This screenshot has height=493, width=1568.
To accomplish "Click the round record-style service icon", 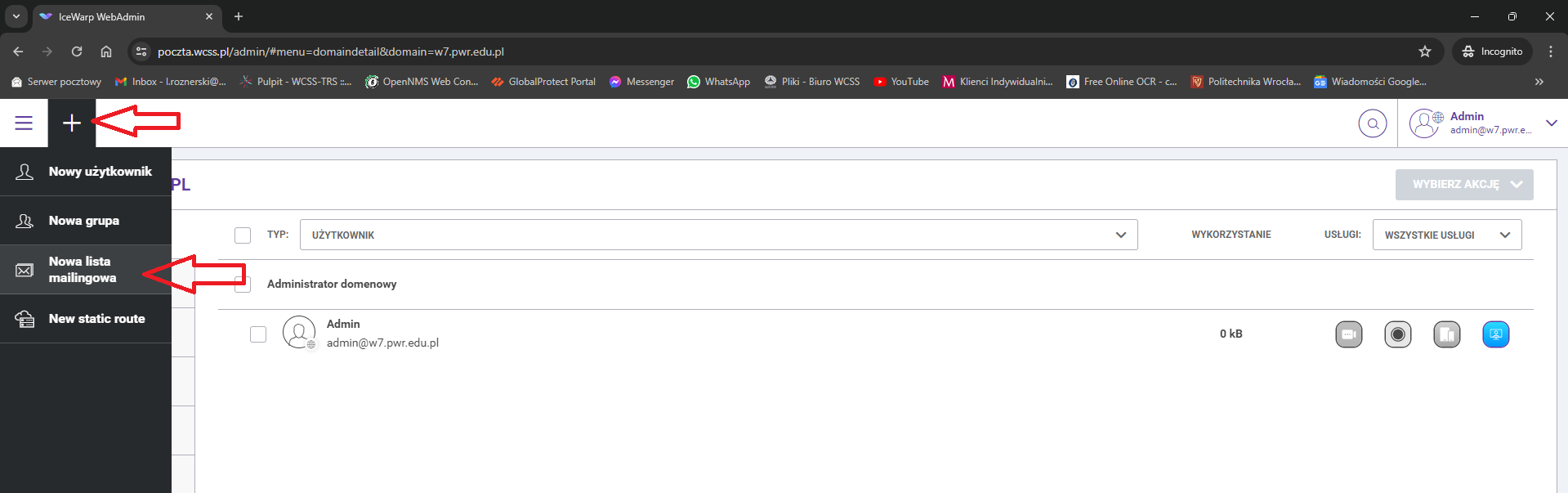I will tap(1397, 334).
